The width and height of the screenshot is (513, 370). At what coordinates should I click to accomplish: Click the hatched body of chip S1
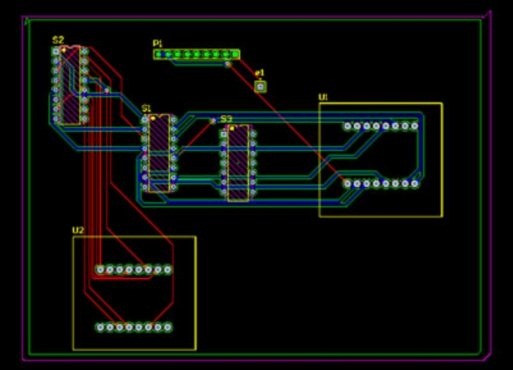click(159, 153)
